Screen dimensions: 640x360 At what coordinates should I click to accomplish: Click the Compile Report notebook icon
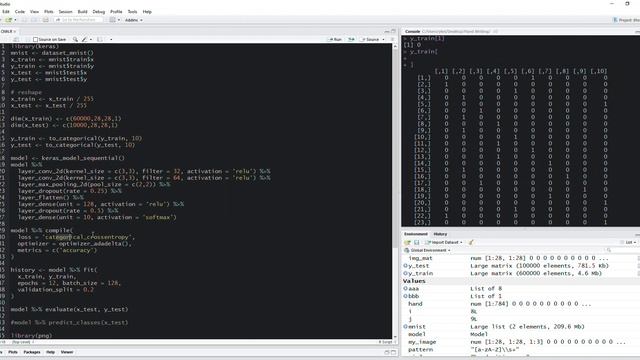(100, 40)
